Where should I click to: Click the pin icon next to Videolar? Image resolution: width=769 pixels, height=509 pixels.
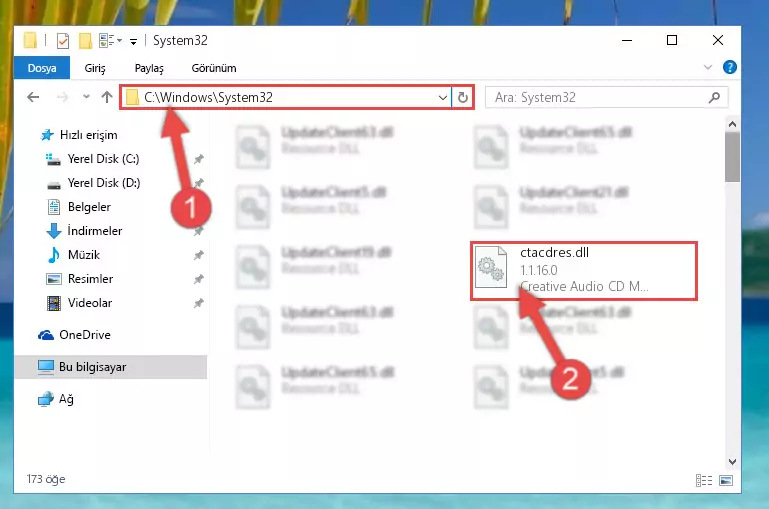(x=198, y=303)
